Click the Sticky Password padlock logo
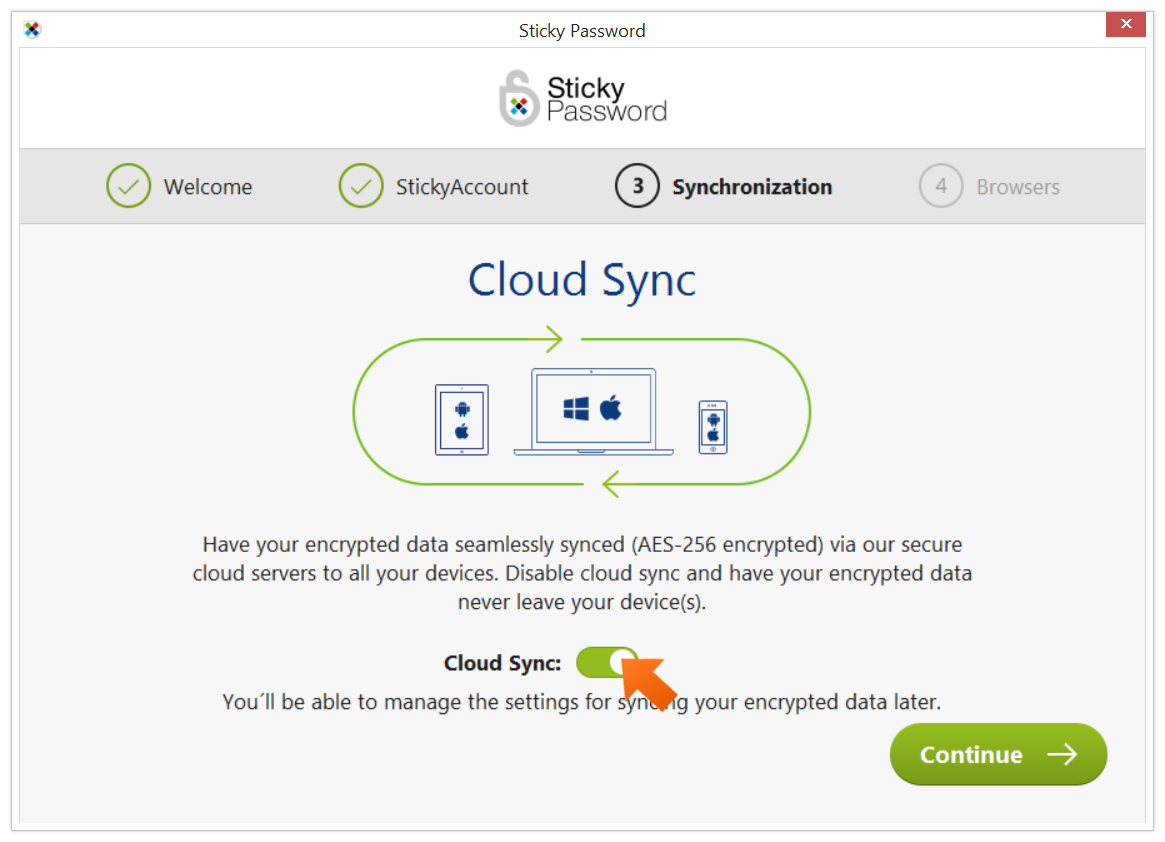Screen dimensions: 1165x842 click(518, 98)
